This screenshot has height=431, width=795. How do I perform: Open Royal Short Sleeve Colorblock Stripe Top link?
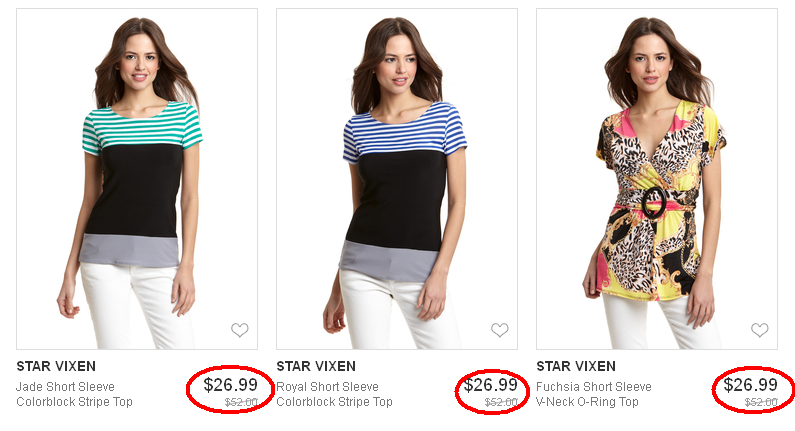coord(334,394)
